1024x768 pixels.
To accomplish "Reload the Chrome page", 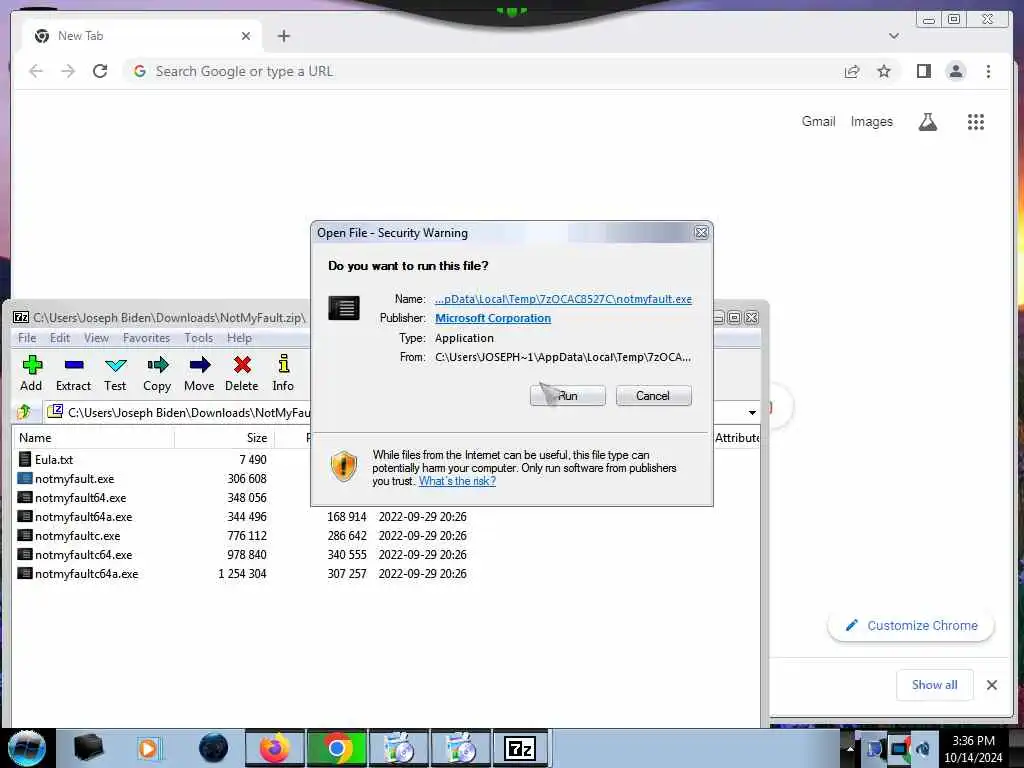I will [x=100, y=71].
